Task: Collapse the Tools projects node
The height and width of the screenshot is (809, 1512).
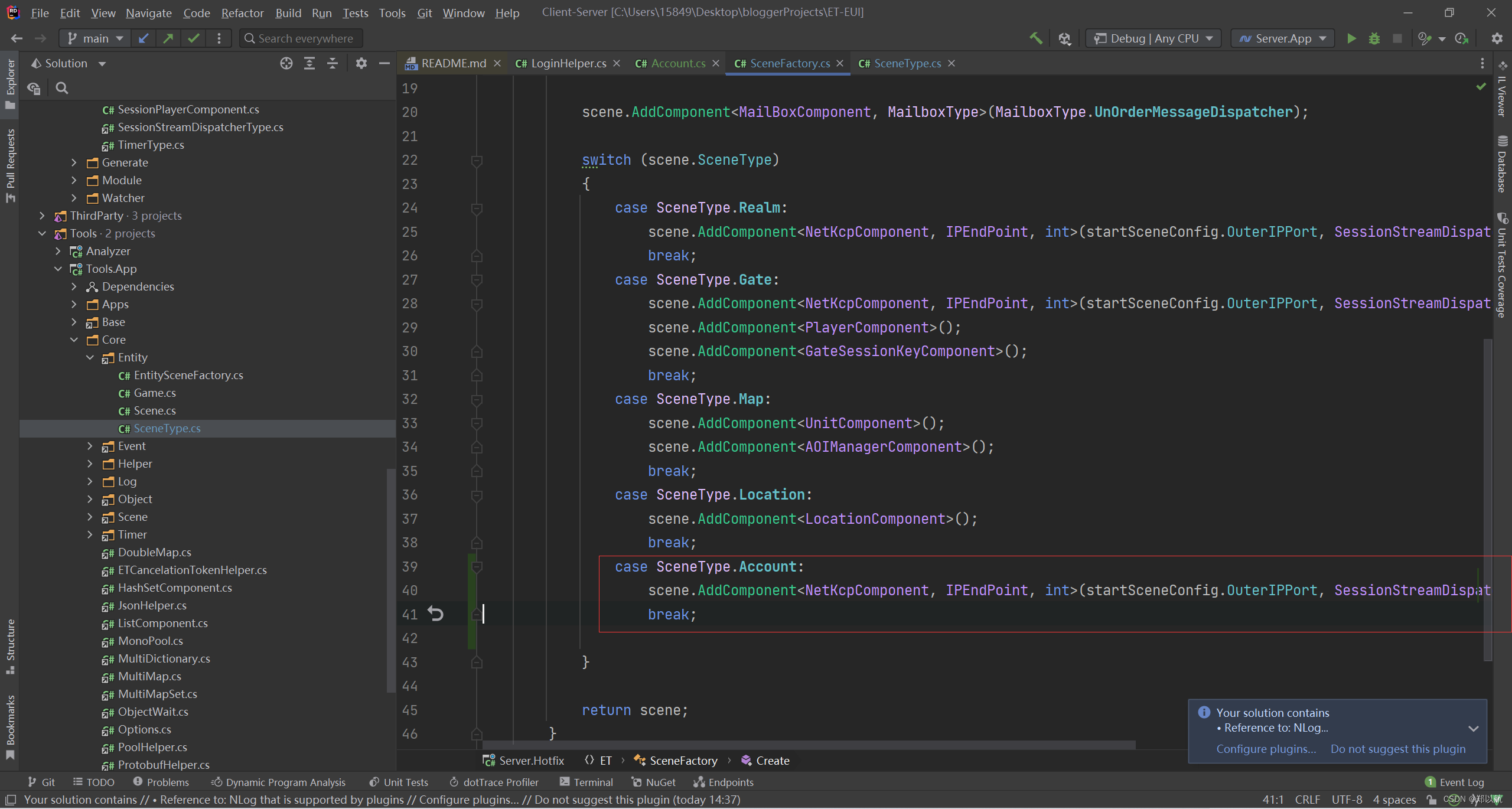Action: pyautogui.click(x=42, y=233)
